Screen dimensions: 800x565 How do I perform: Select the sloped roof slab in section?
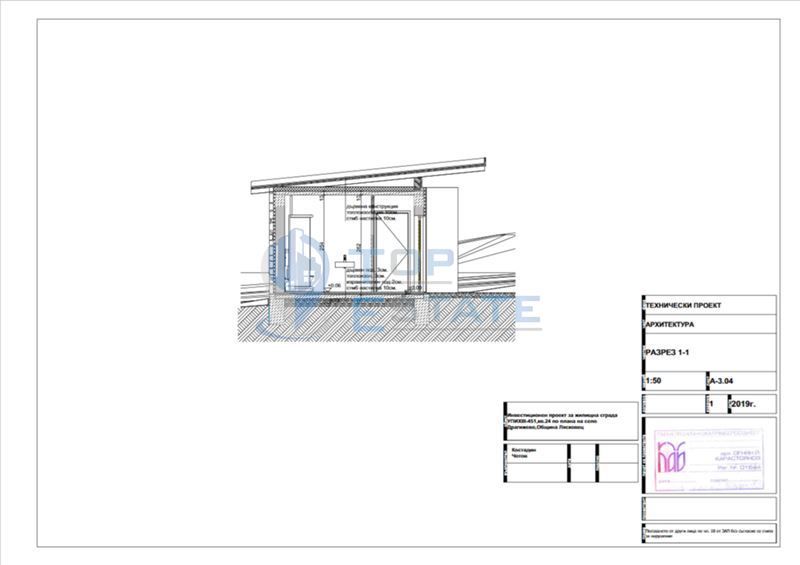coord(368,175)
